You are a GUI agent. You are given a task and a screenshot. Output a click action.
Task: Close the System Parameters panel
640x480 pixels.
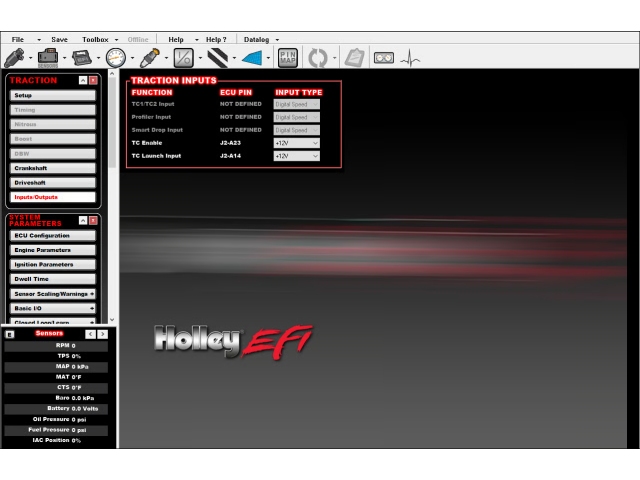click(x=93, y=220)
